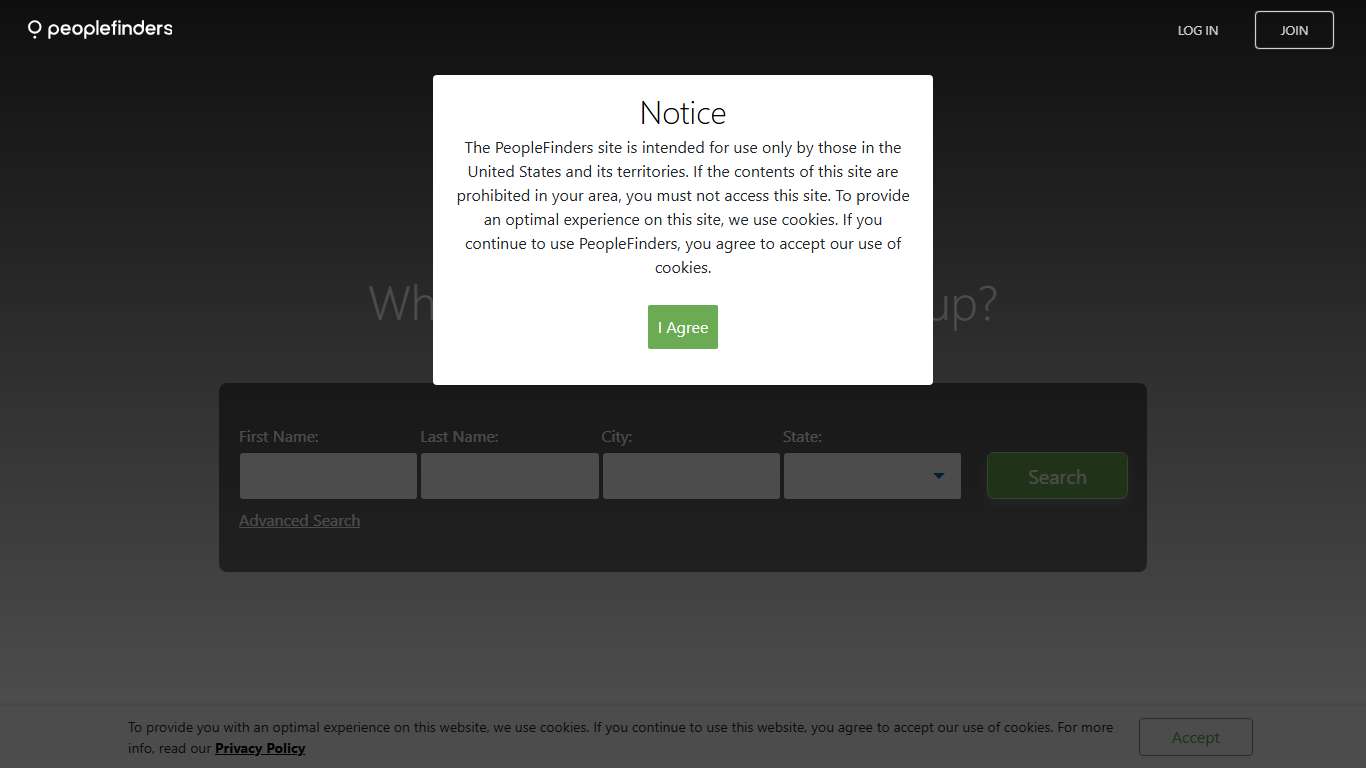Click the City label text
Screen dimensions: 1366x768
tap(617, 436)
